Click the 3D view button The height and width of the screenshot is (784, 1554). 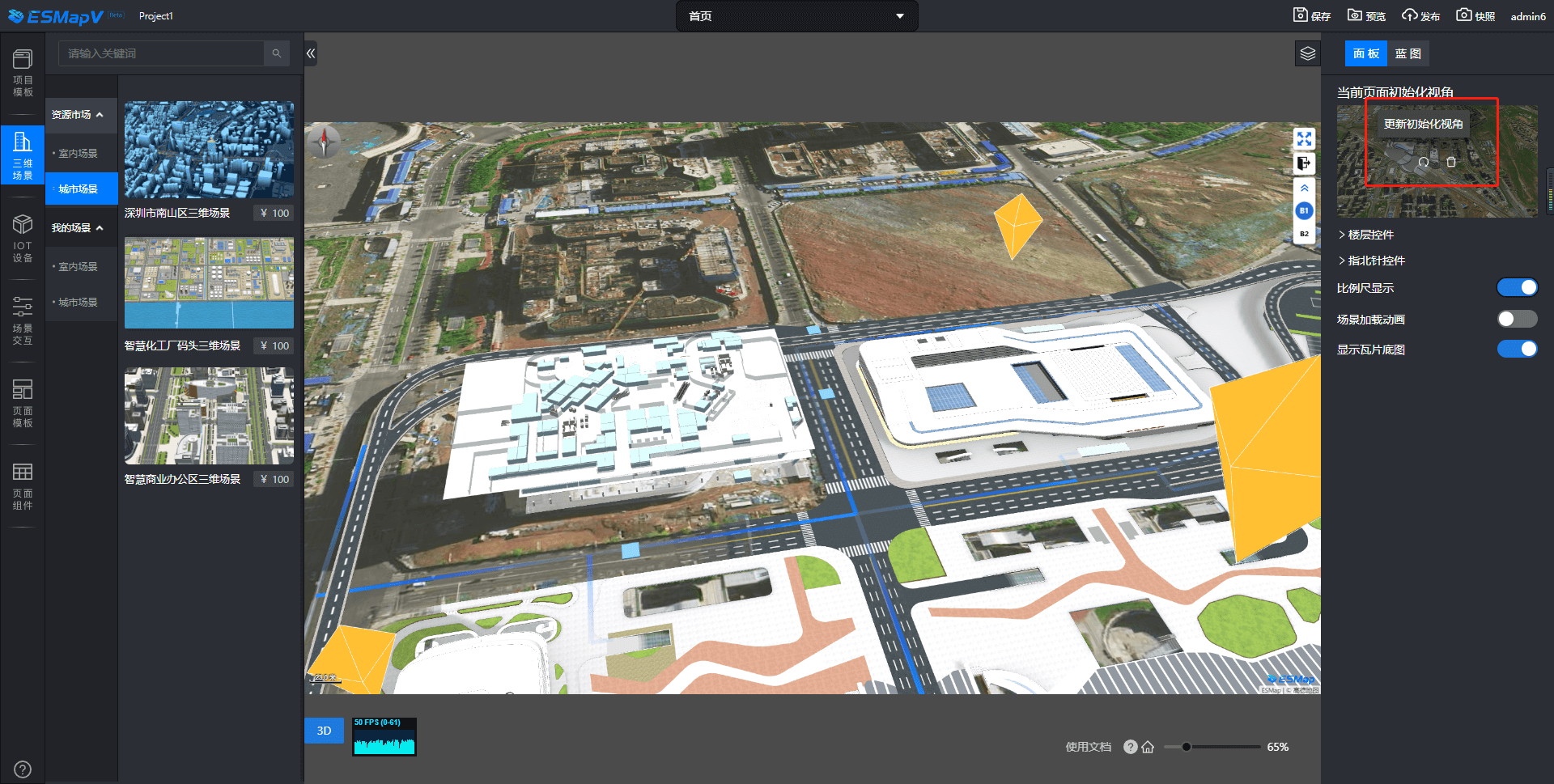tap(324, 731)
